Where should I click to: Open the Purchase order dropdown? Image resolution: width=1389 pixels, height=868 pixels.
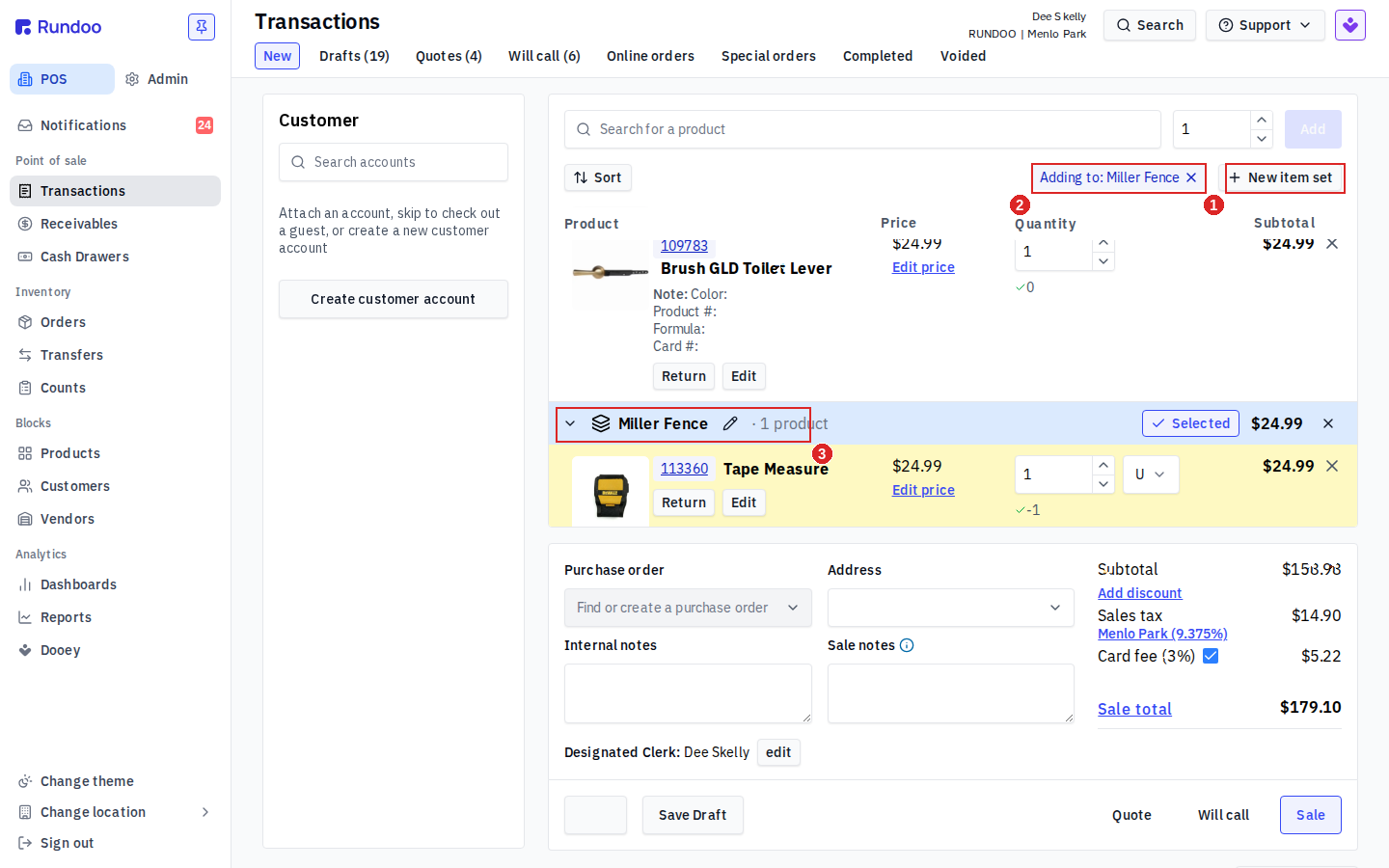[x=688, y=608]
